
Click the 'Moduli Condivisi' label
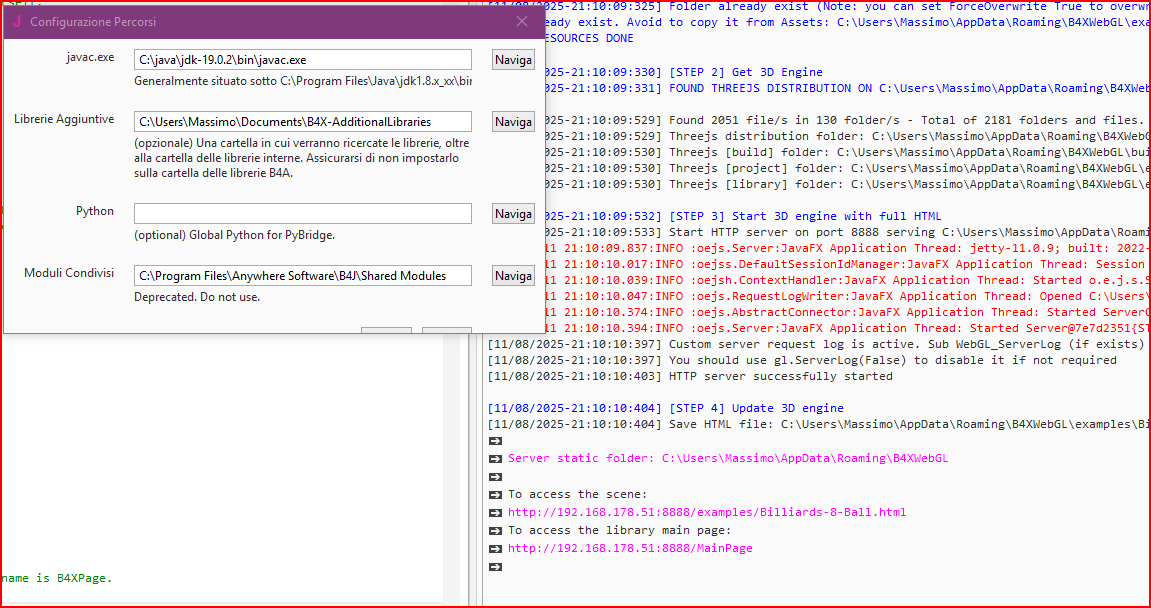coord(69,273)
